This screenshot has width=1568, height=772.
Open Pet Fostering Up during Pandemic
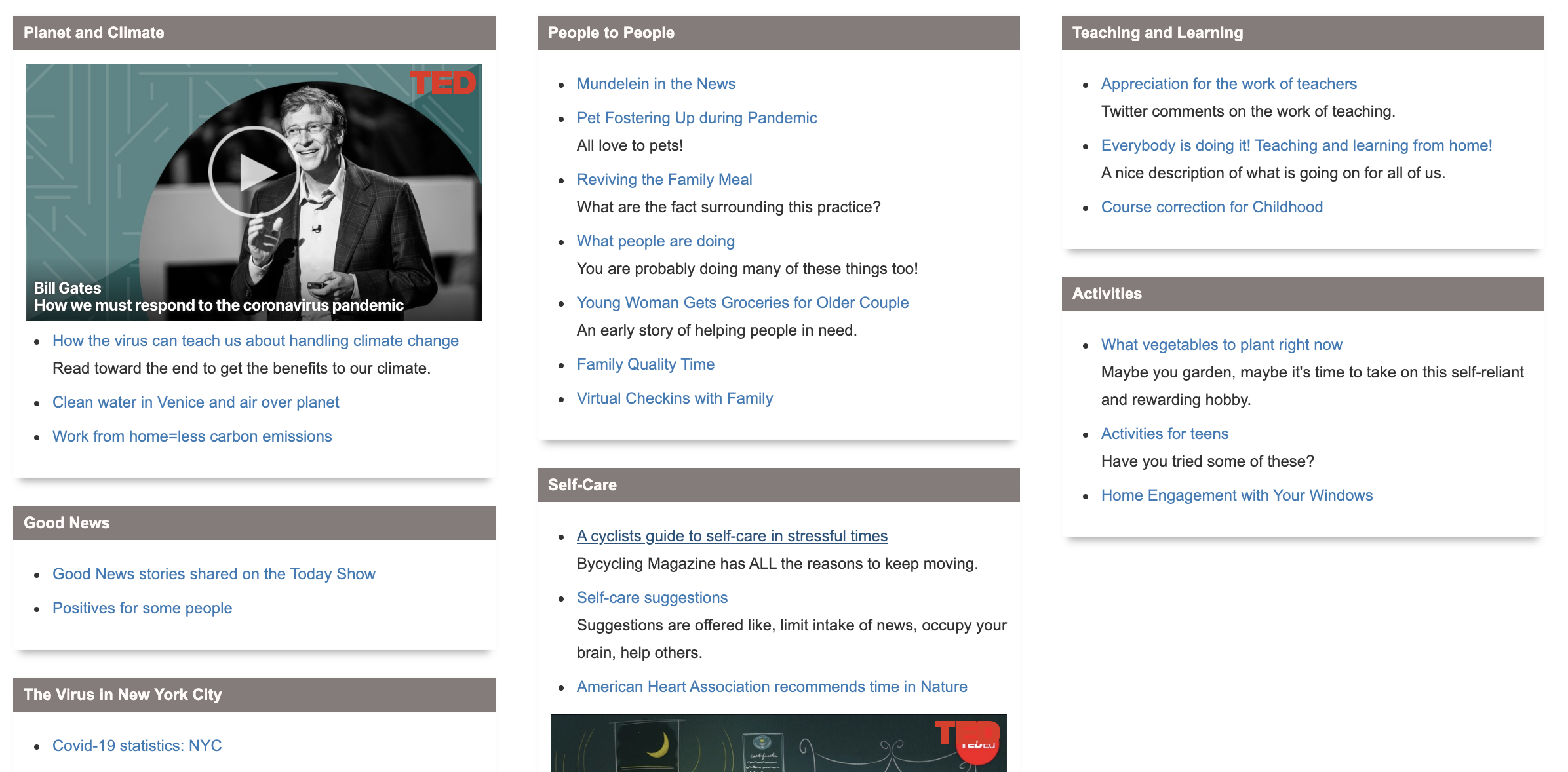pos(696,118)
